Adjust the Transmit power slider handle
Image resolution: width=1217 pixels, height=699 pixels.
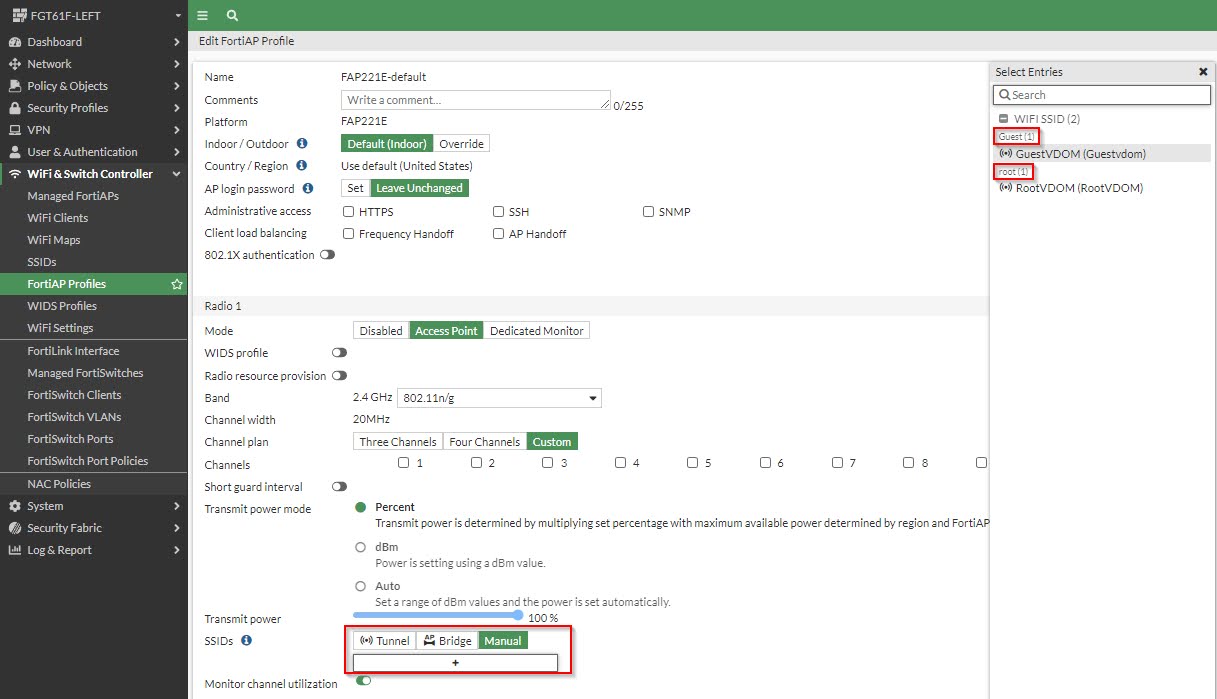pos(518,615)
